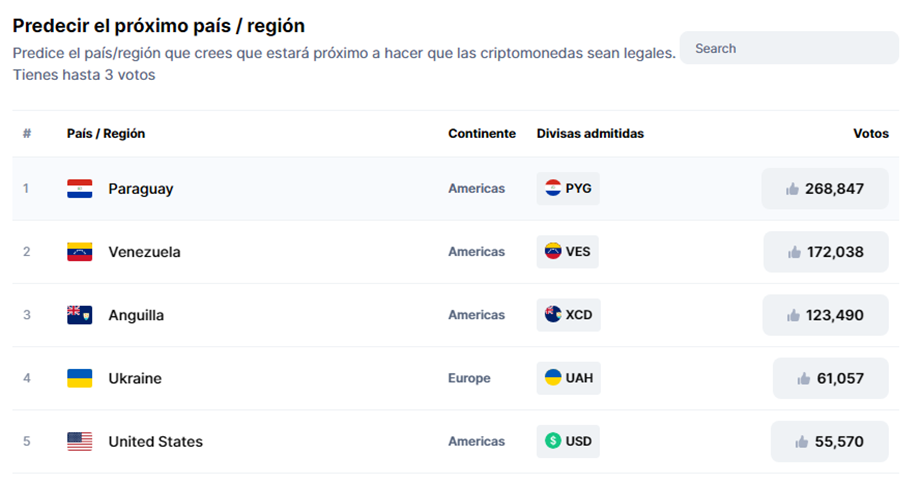Click the Ukraine flag icon
Image resolution: width=921 pixels, height=484 pixels.
tap(79, 378)
